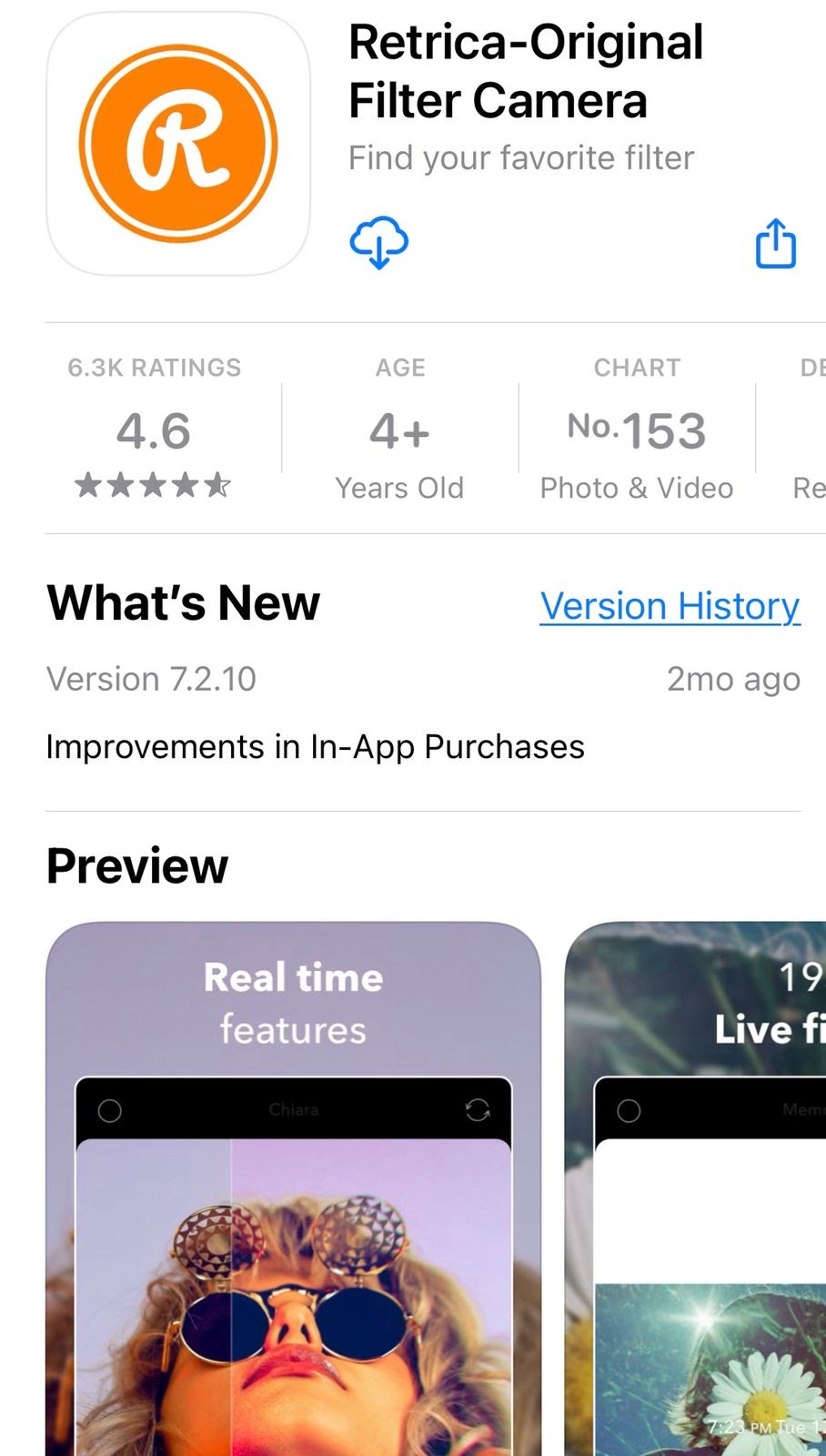
Task: Tap the camera flip icon in preview
Action: (478, 1109)
